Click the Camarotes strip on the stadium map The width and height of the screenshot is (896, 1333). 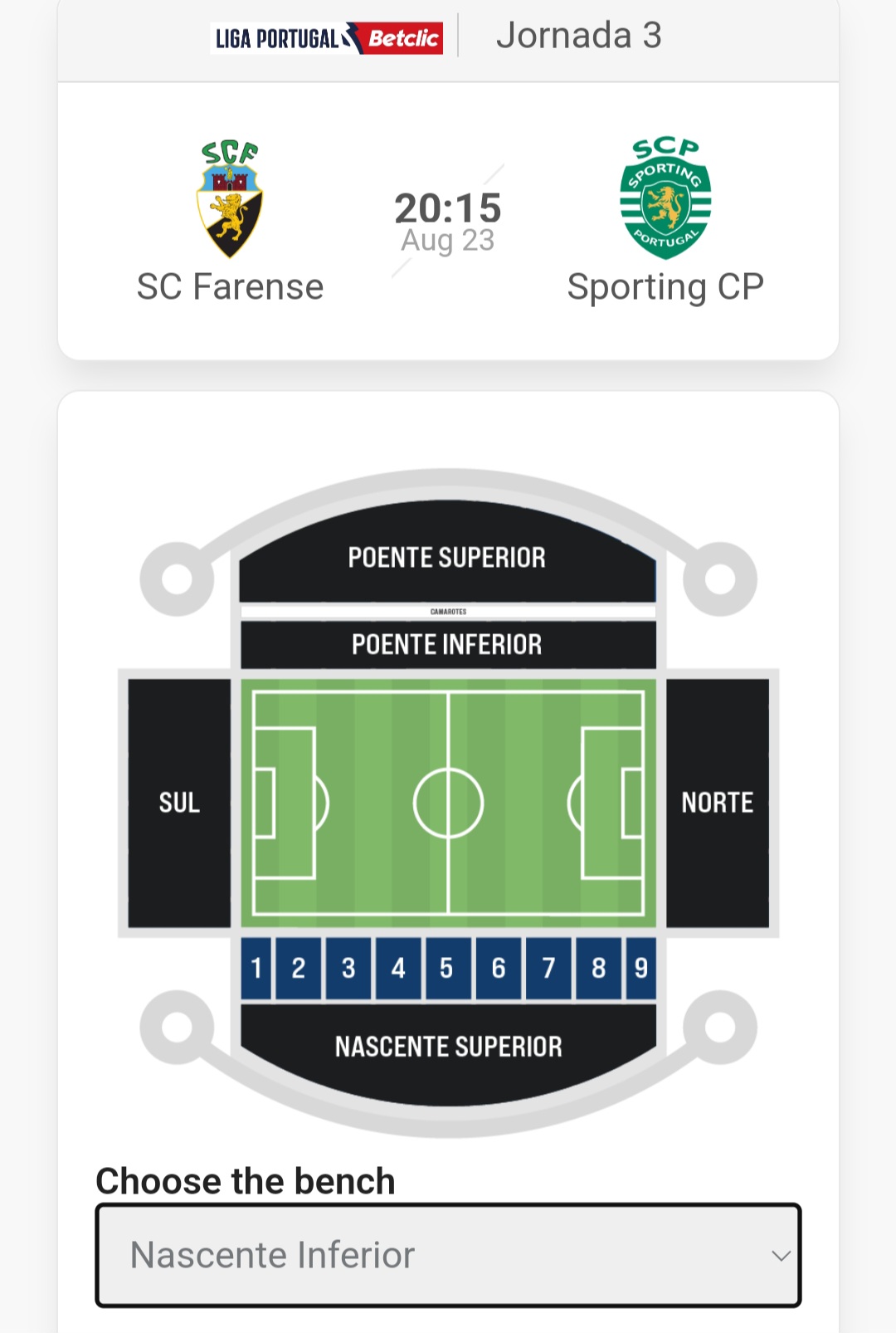tap(448, 612)
